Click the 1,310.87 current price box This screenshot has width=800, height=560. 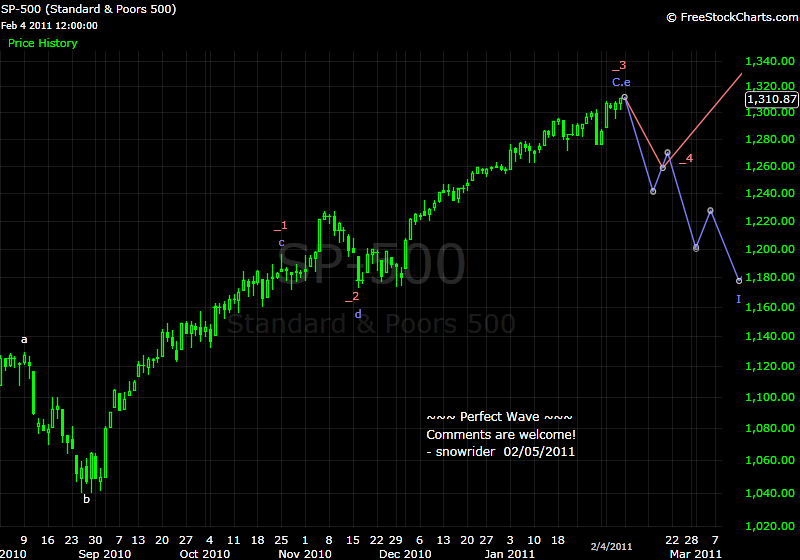pyautogui.click(x=771, y=99)
